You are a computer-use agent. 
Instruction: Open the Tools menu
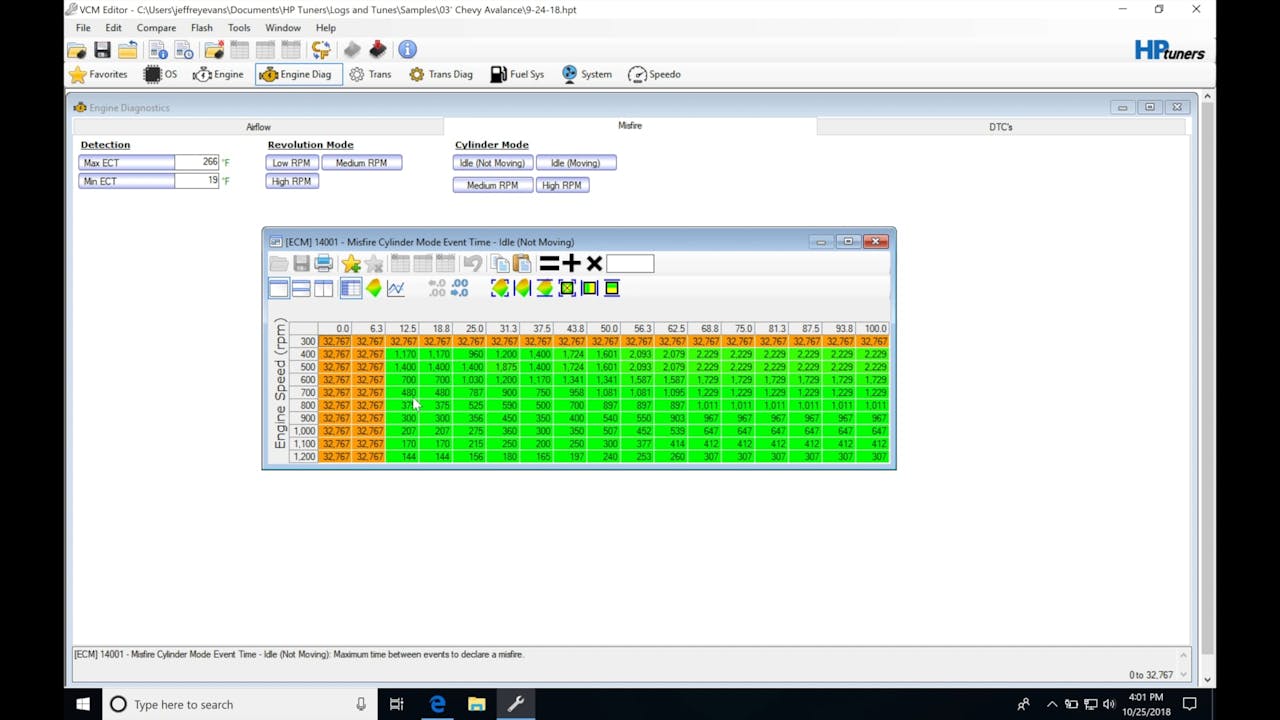(239, 28)
